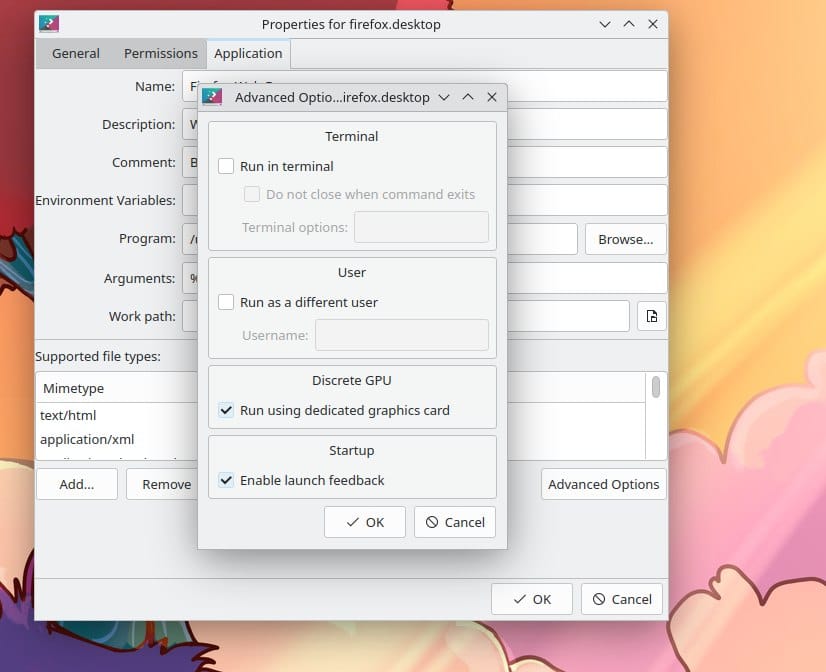Image resolution: width=826 pixels, height=672 pixels.
Task: Open the Permissions tab
Action: [x=161, y=54]
